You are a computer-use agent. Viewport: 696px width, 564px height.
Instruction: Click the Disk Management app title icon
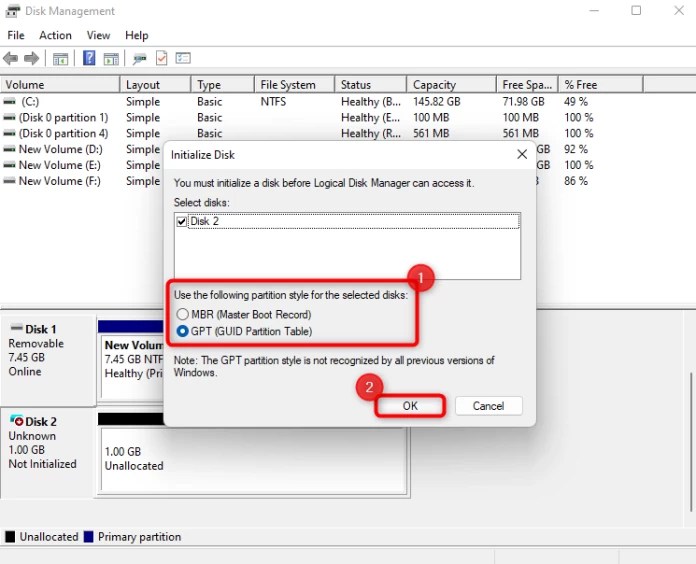pyautogui.click(x=12, y=11)
